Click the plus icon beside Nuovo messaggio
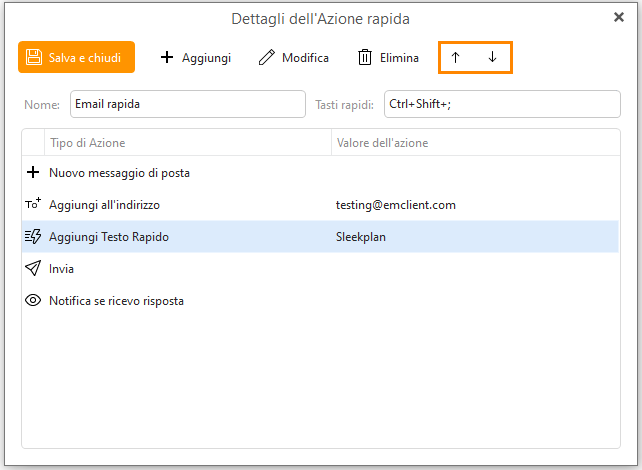This screenshot has height=470, width=642. 33,172
